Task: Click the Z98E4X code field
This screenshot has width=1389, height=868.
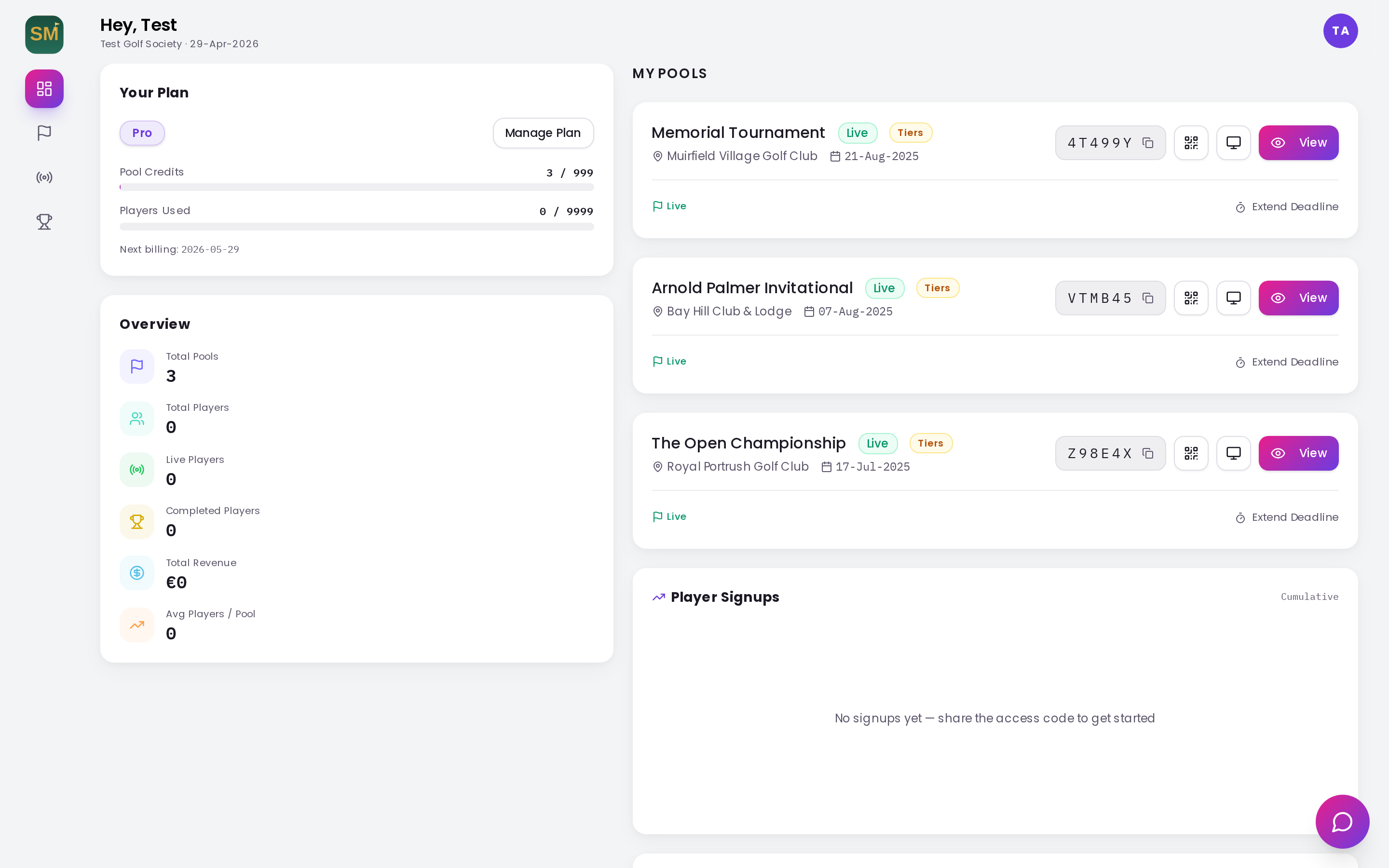Action: click(x=1110, y=453)
